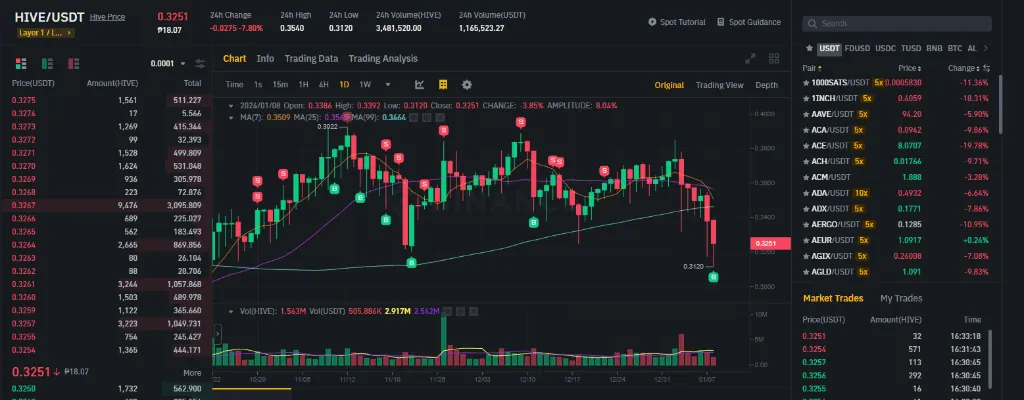Open favorites star tab in pair list

(809, 48)
